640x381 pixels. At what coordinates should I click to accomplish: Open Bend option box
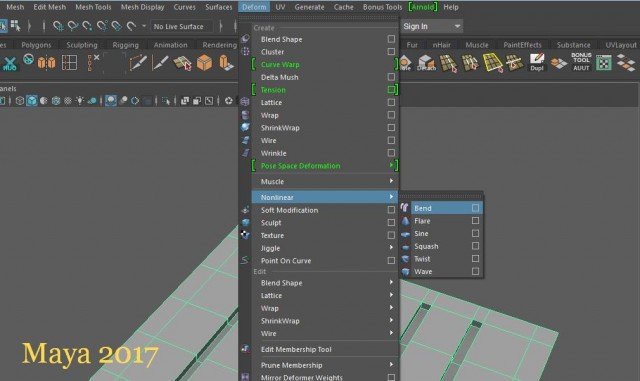click(x=475, y=208)
